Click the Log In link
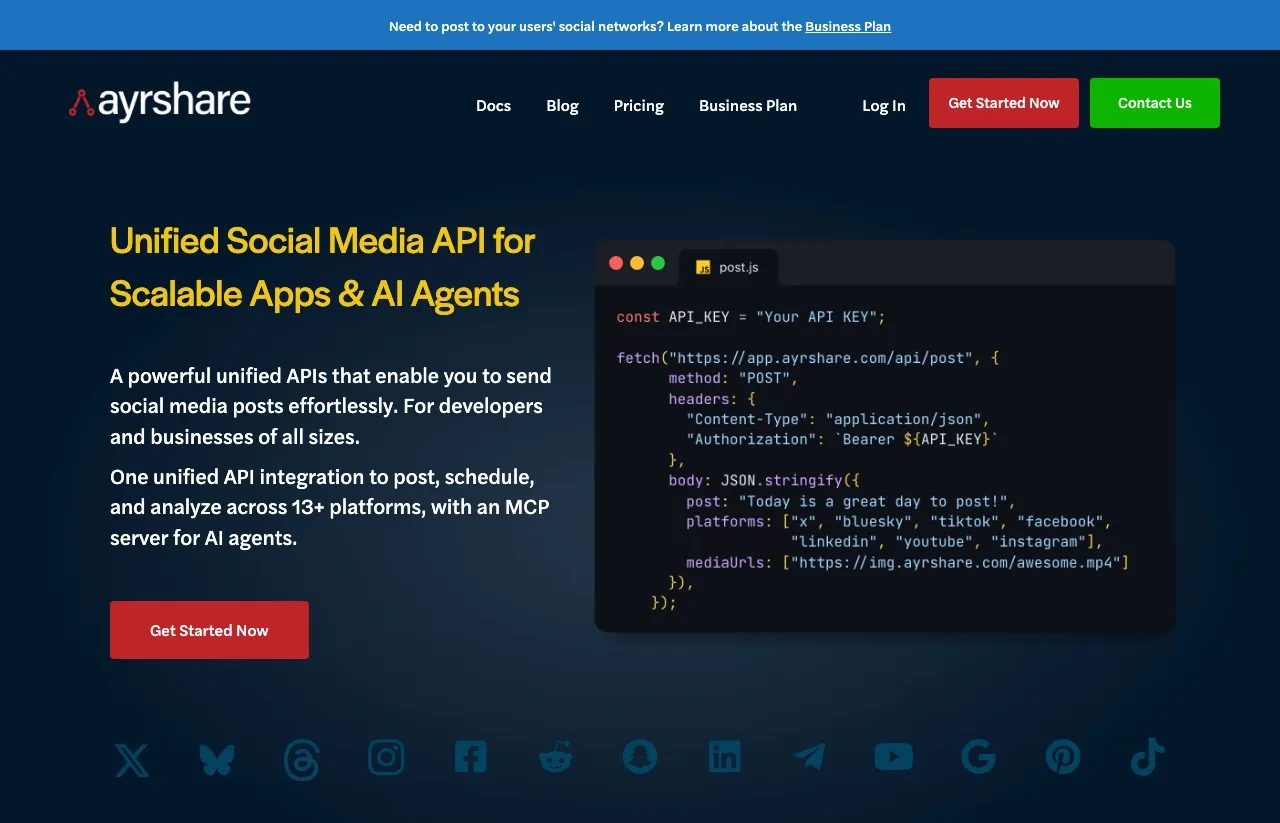 [884, 105]
